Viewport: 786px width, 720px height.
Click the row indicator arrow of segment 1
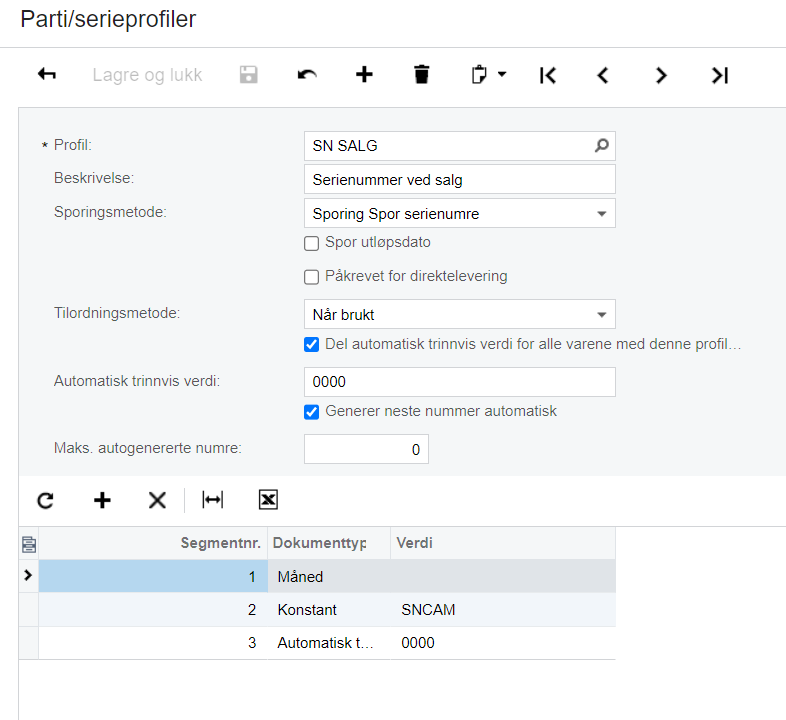click(28, 576)
